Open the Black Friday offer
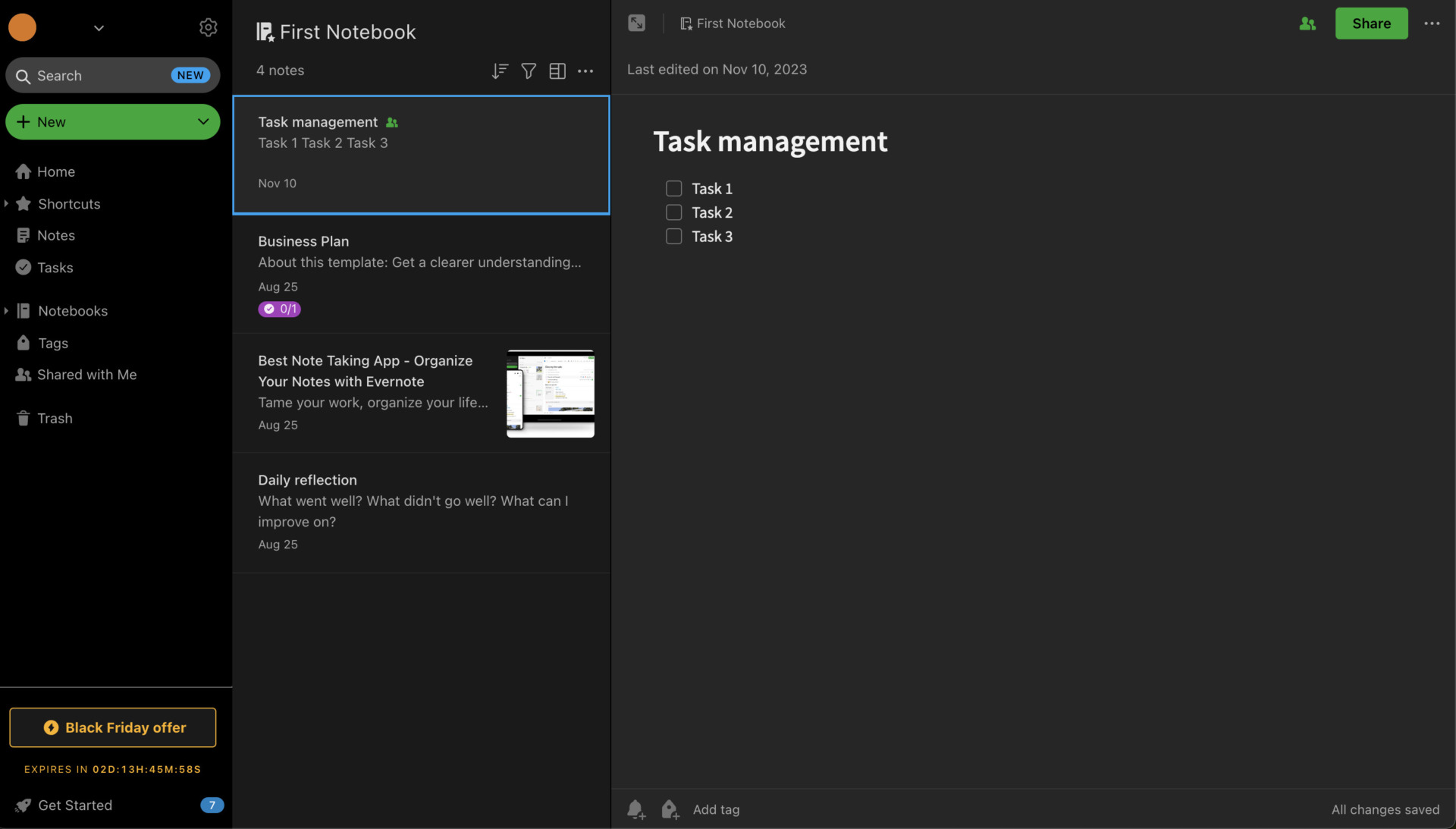Screen dimensions: 1456x829 [x=112, y=727]
